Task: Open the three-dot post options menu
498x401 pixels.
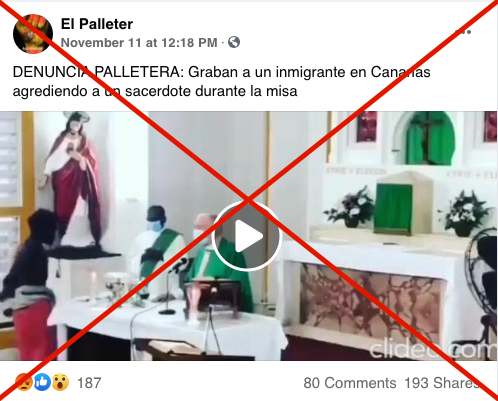Action: 463,32
